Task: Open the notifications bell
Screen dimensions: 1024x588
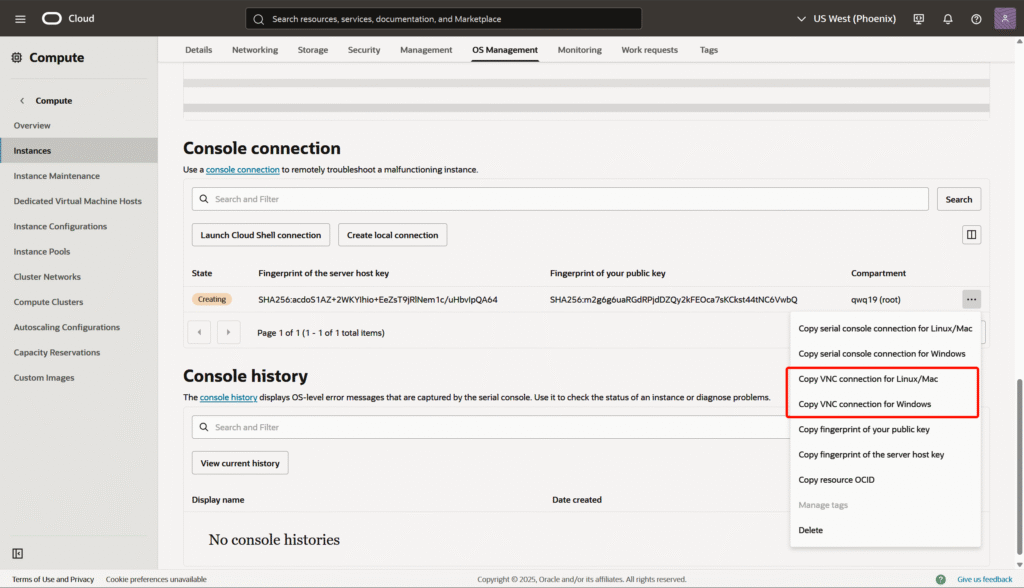Action: 947,19
